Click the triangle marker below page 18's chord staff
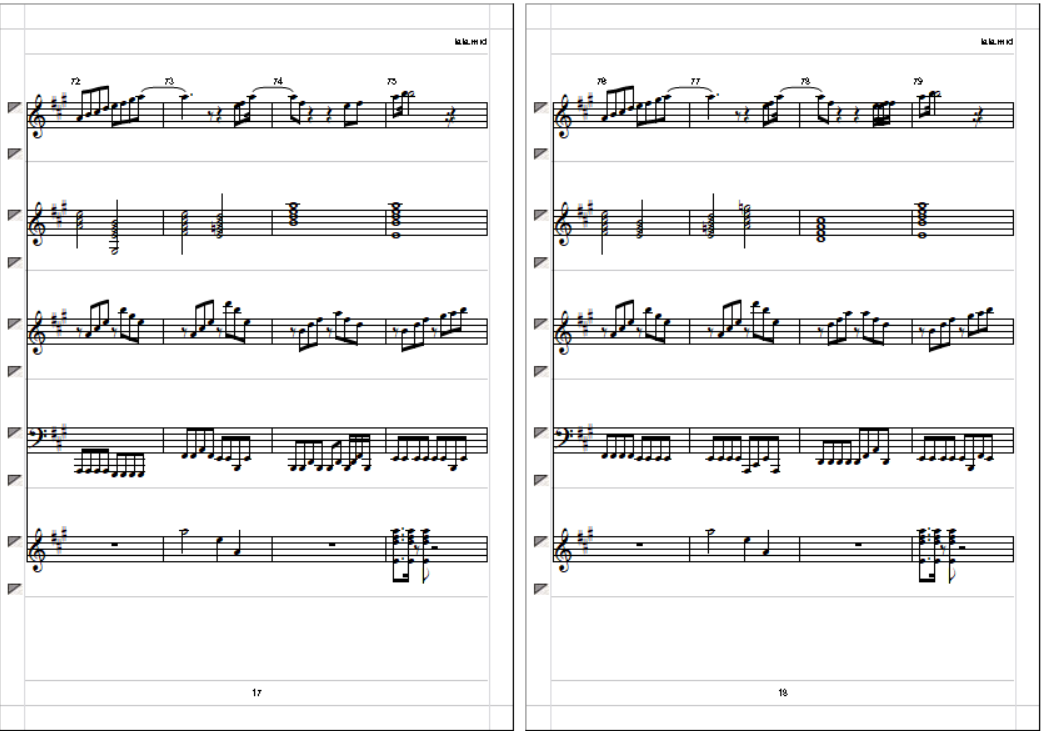Image resolution: width=1041 pixels, height=731 pixels. [x=541, y=262]
